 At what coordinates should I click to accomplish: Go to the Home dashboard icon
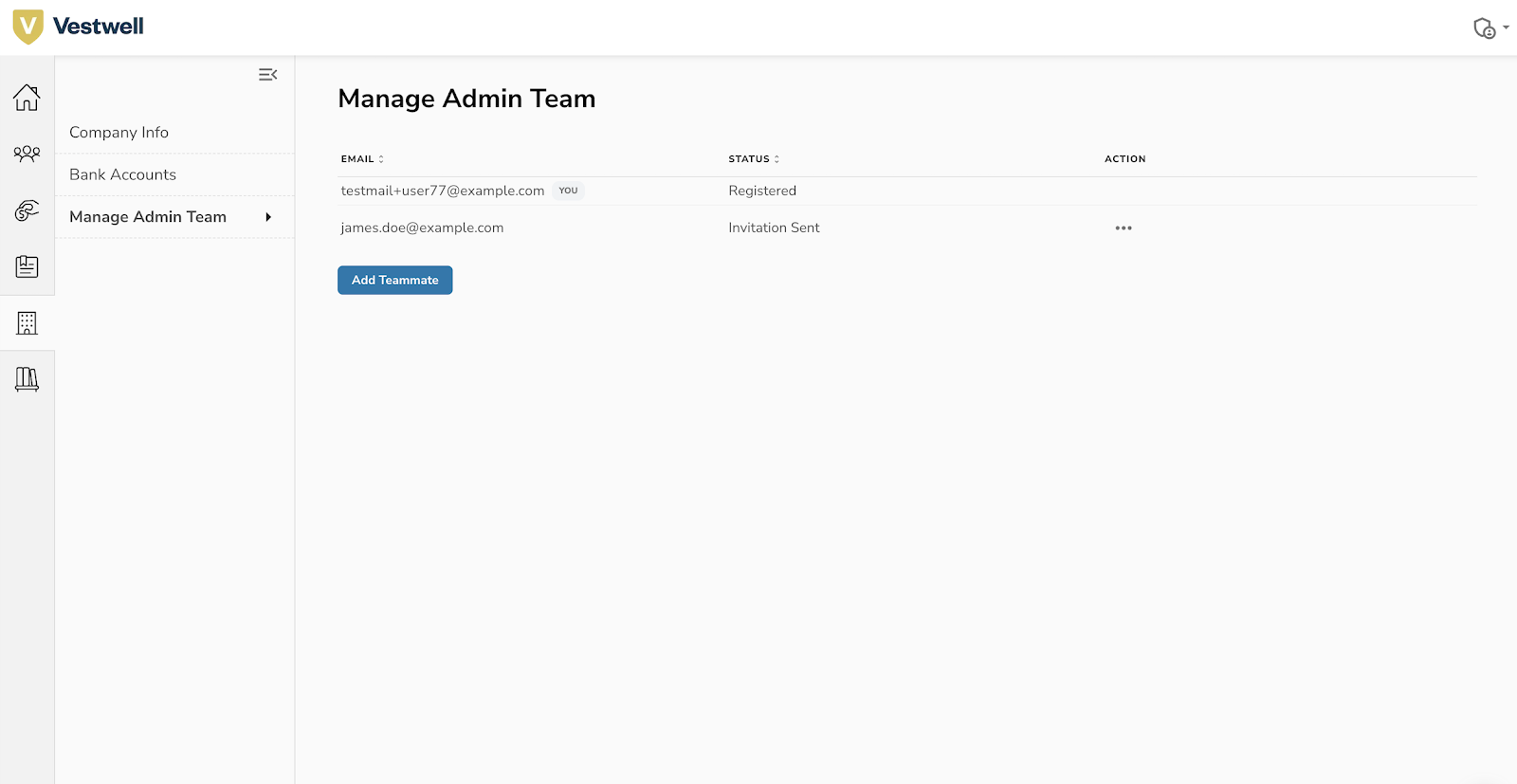pyautogui.click(x=27, y=97)
